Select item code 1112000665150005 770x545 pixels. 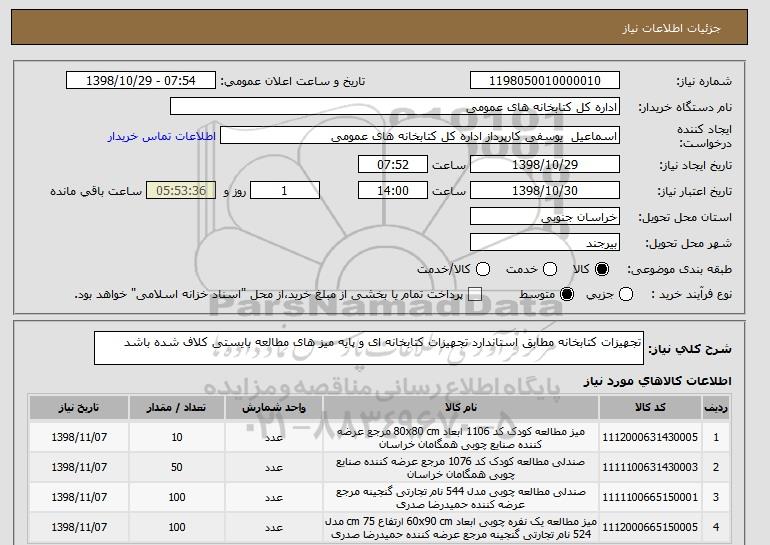click(x=650, y=527)
